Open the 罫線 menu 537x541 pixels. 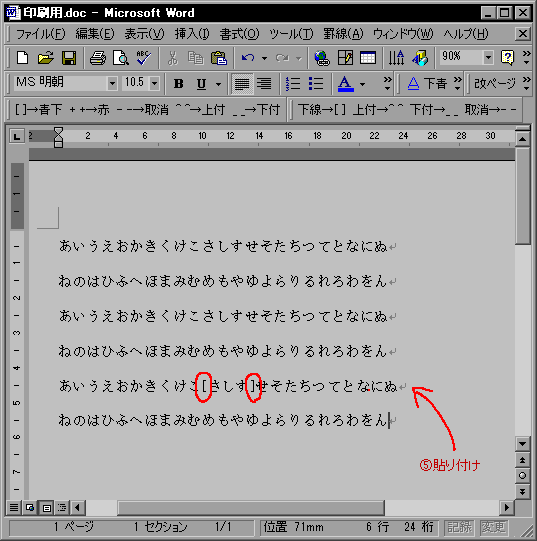point(343,34)
